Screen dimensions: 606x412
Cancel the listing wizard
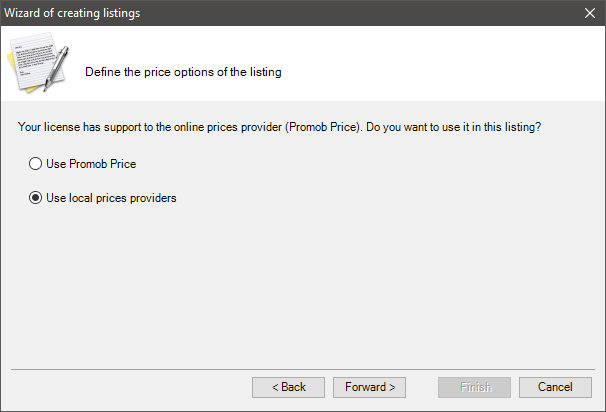[555, 387]
